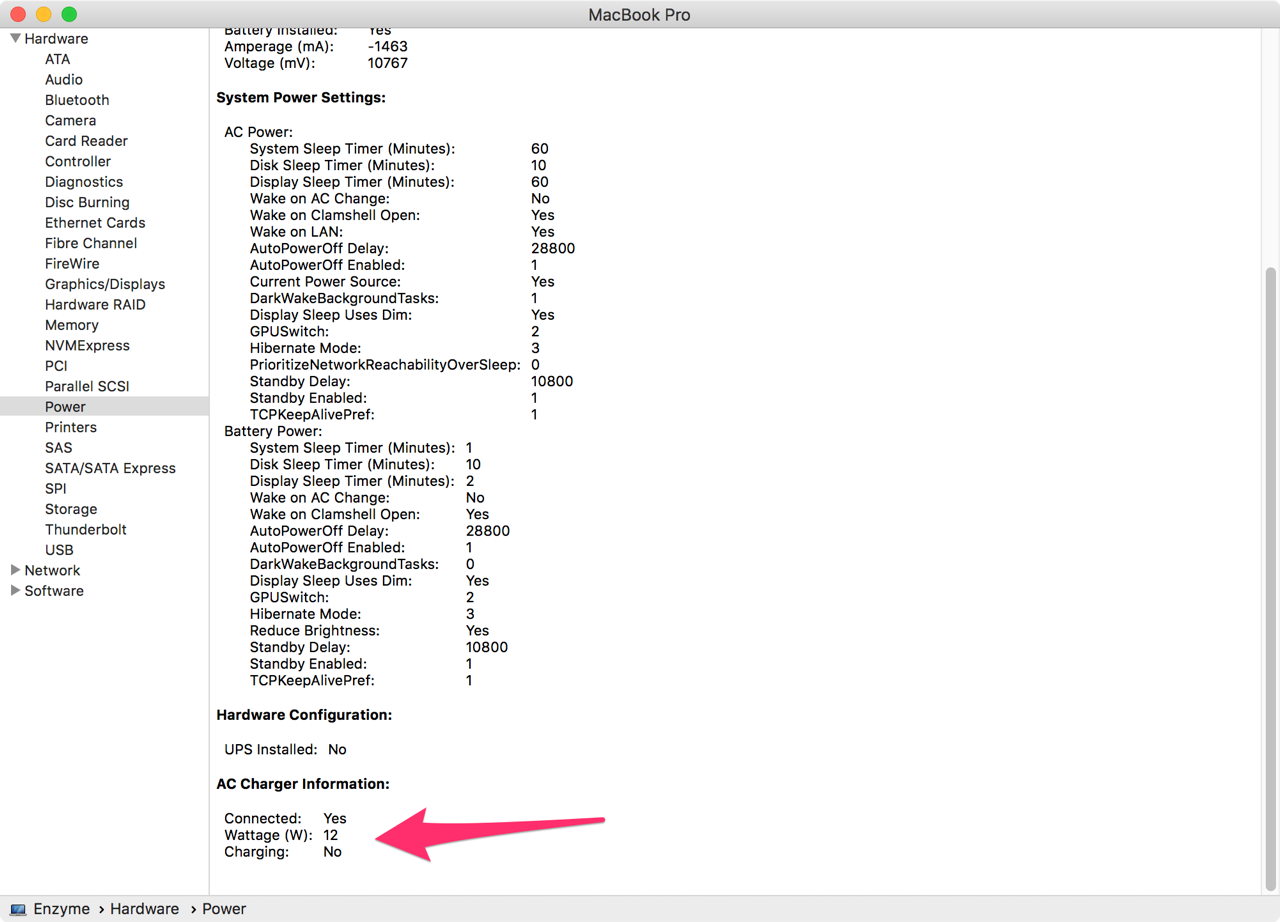Select SPI in the sidebar
Screen dimensions: 1280x922
point(55,489)
